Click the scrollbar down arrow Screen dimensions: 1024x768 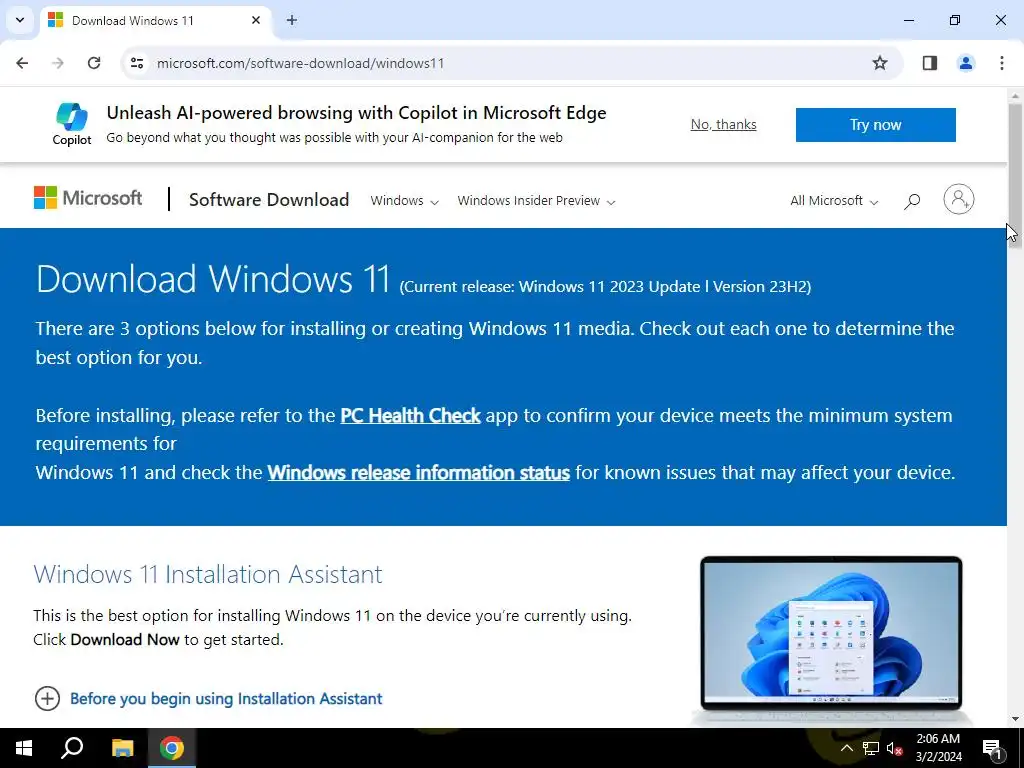pos(1015,719)
